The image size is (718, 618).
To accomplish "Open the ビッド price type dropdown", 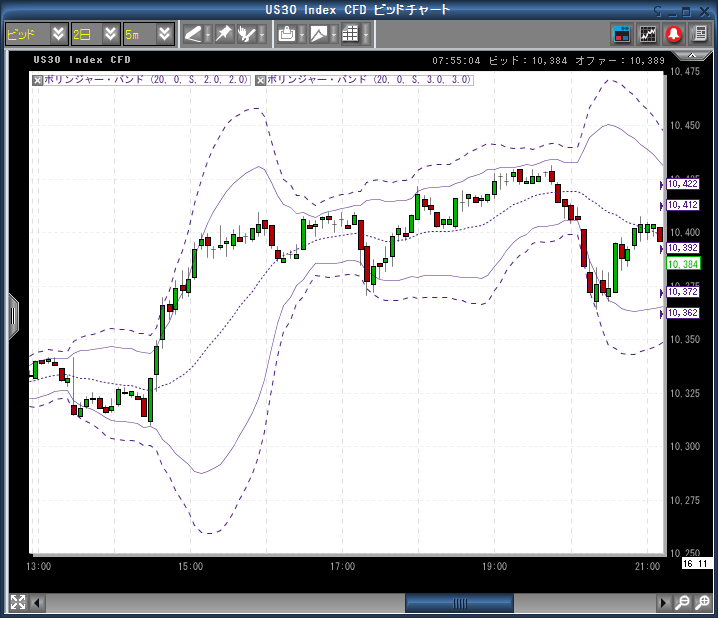I will [x=35, y=34].
